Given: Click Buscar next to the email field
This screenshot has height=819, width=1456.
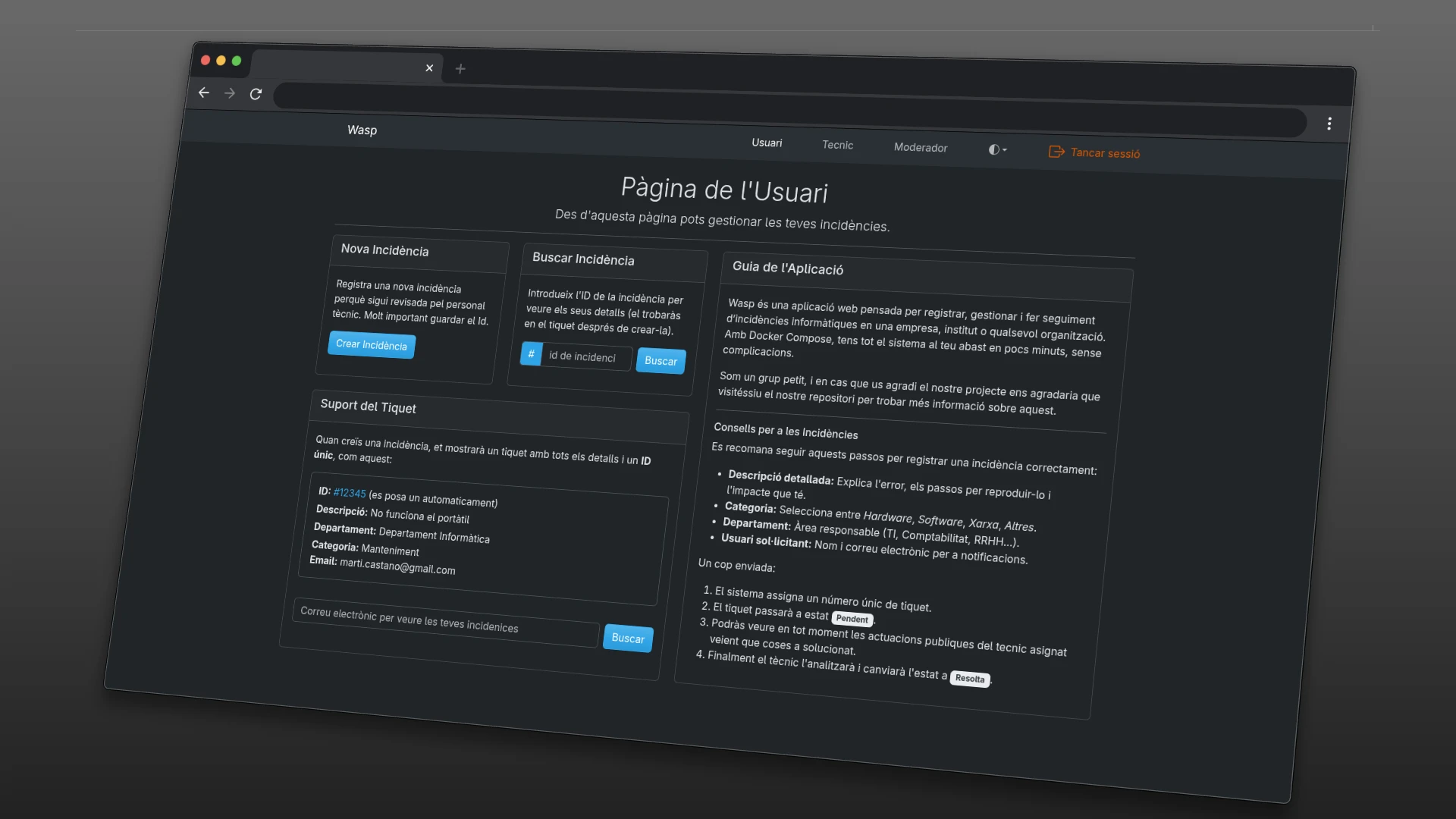Looking at the screenshot, I should (x=627, y=639).
